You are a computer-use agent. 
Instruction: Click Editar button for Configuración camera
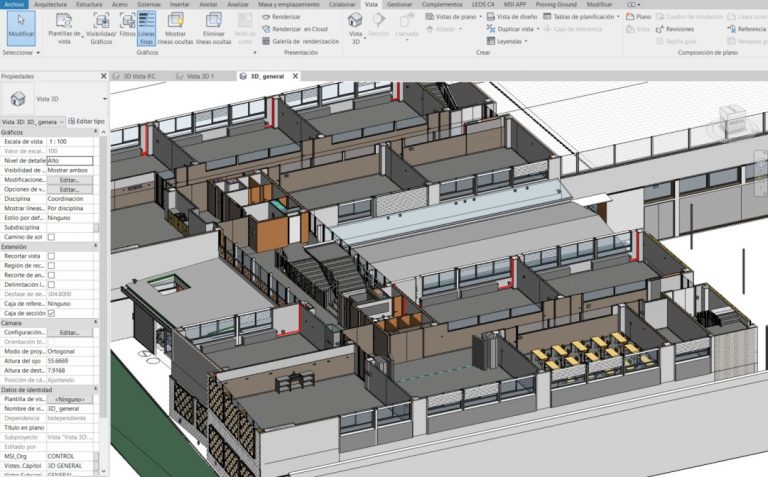pyautogui.click(x=69, y=332)
